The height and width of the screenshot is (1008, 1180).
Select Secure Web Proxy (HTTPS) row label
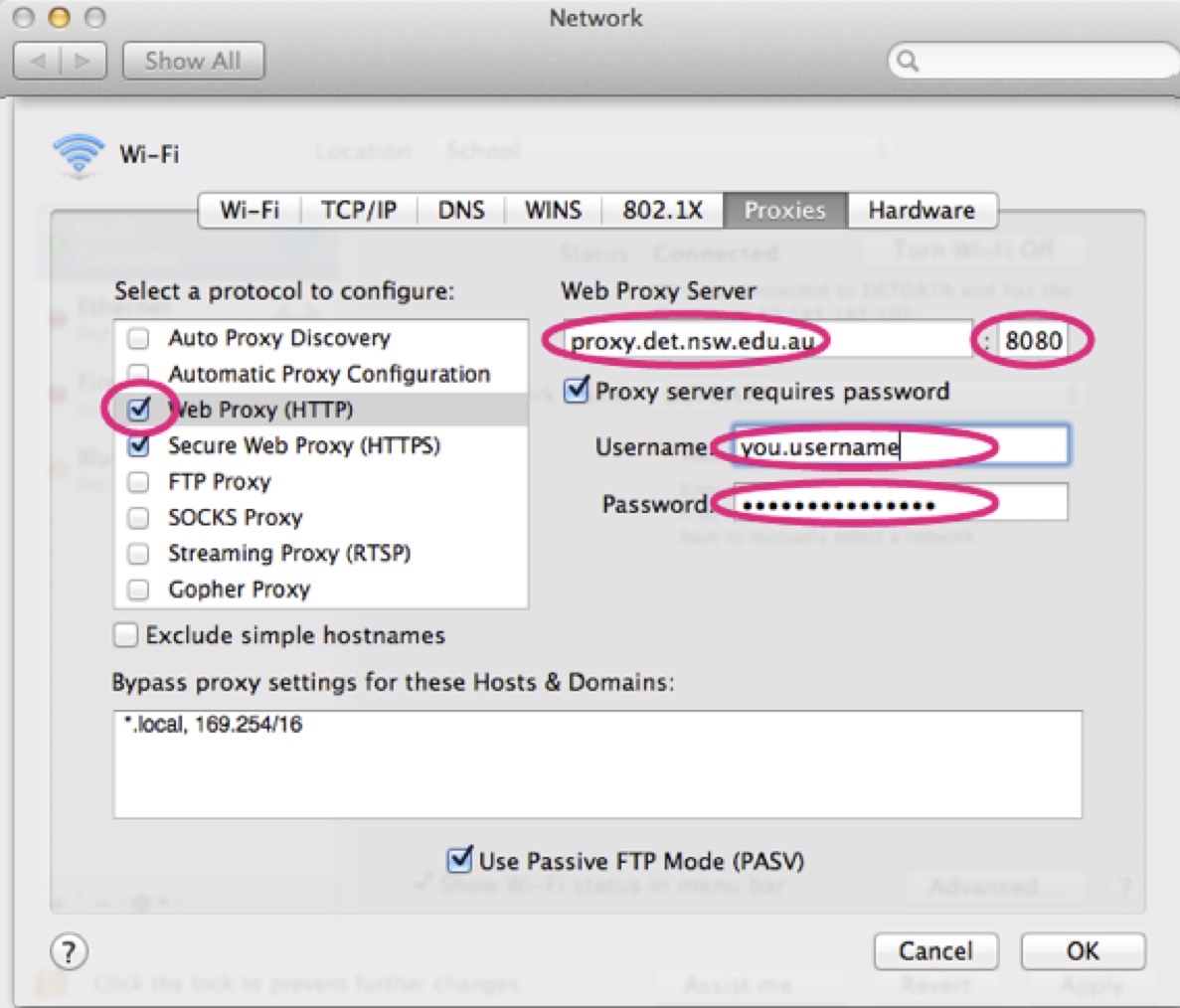[x=304, y=445]
